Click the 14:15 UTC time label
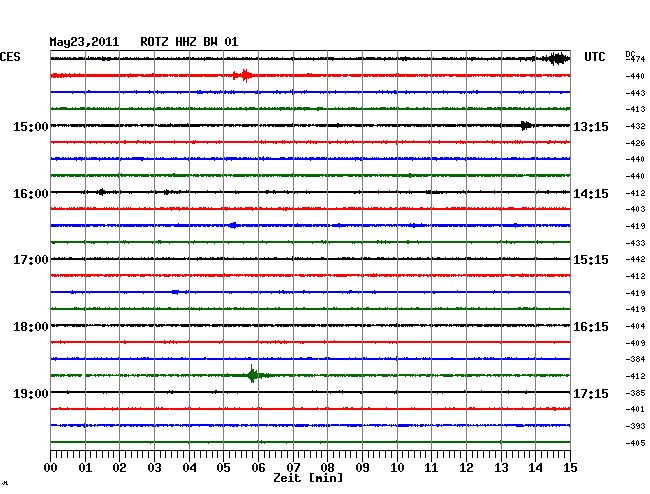The height and width of the screenshot is (494, 650). click(591, 194)
